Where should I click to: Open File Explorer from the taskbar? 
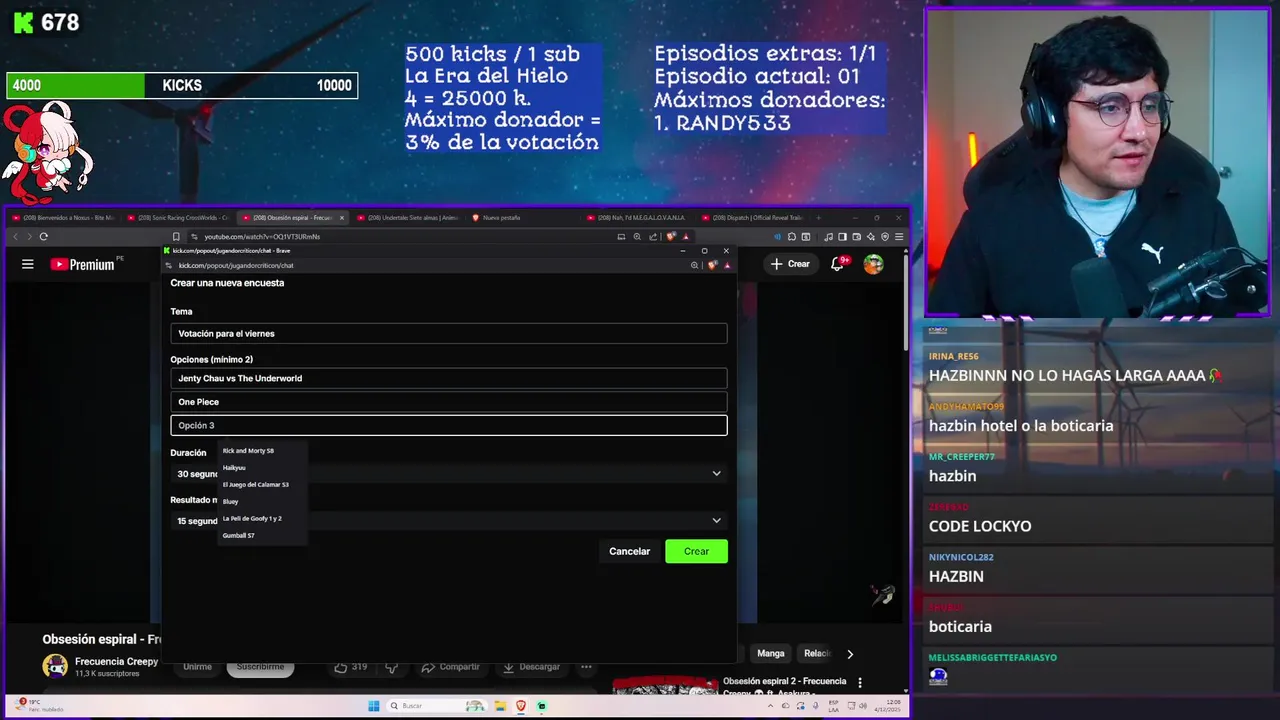click(x=499, y=706)
